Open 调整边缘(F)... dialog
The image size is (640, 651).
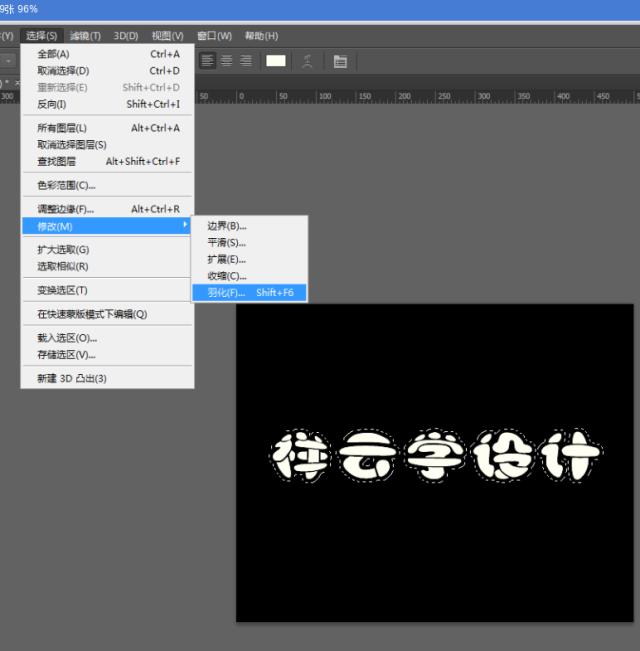tap(107, 209)
